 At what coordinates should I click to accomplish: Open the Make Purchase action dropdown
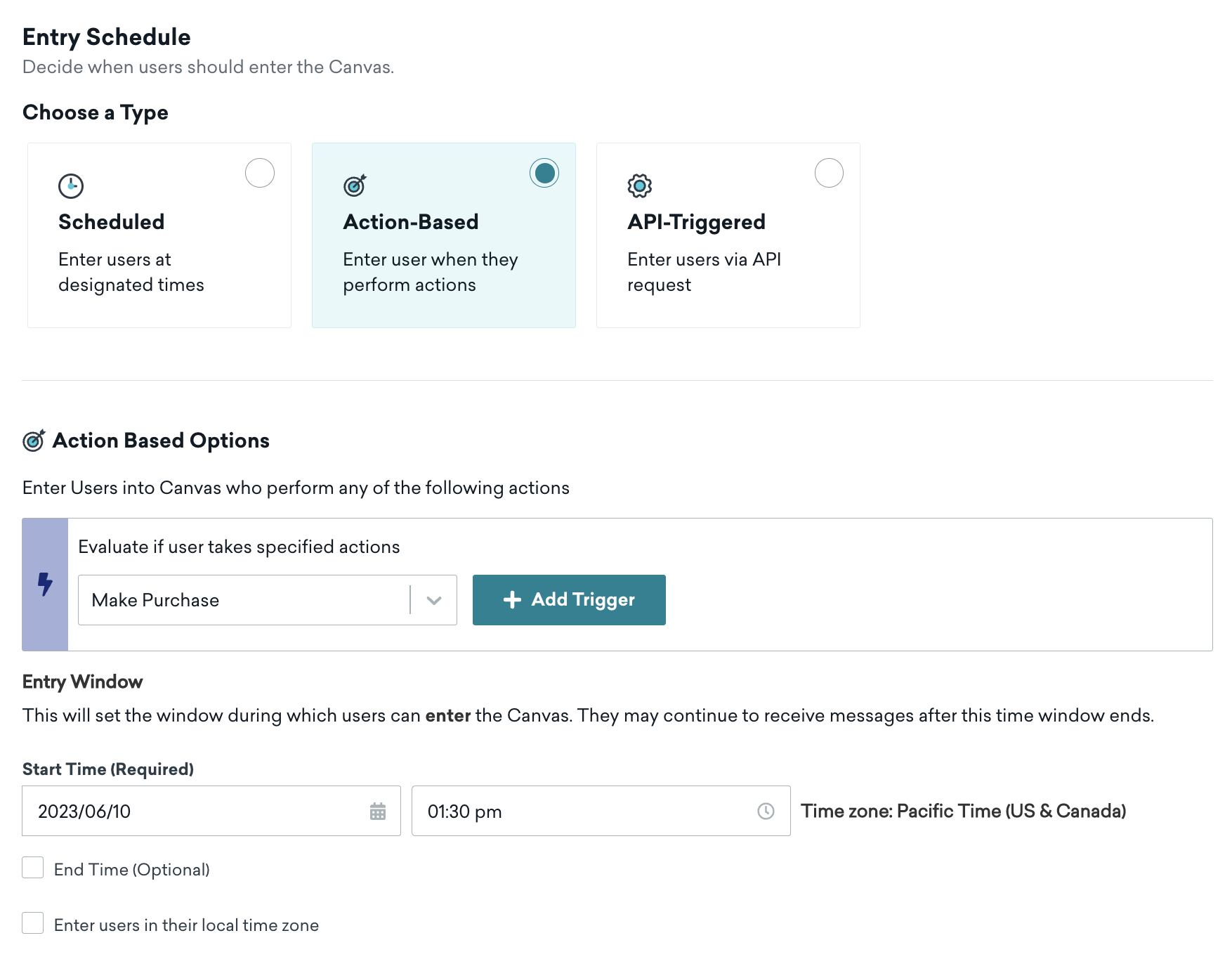click(x=243, y=600)
